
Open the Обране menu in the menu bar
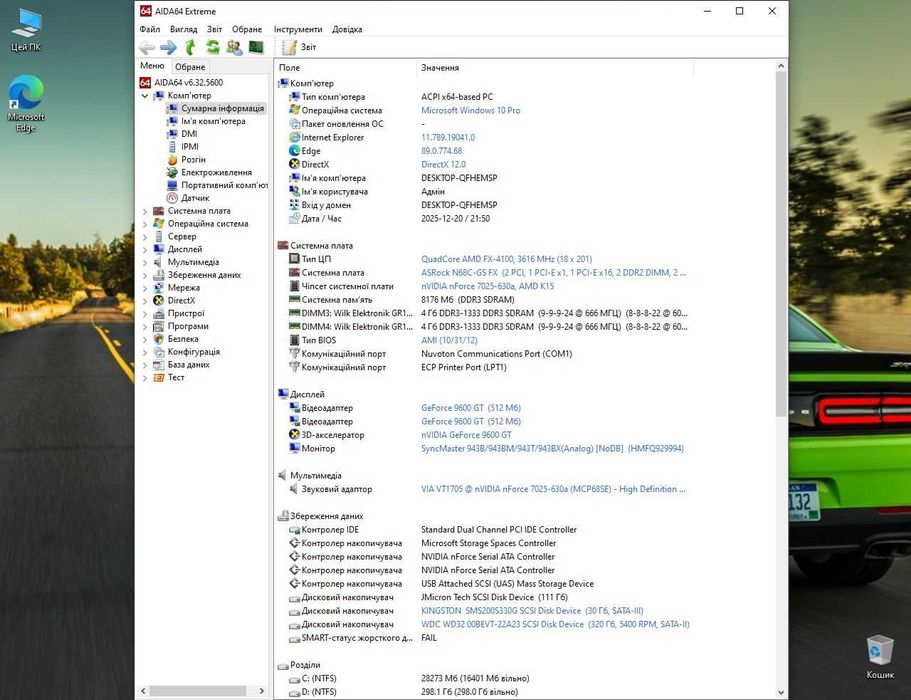pyautogui.click(x=247, y=29)
